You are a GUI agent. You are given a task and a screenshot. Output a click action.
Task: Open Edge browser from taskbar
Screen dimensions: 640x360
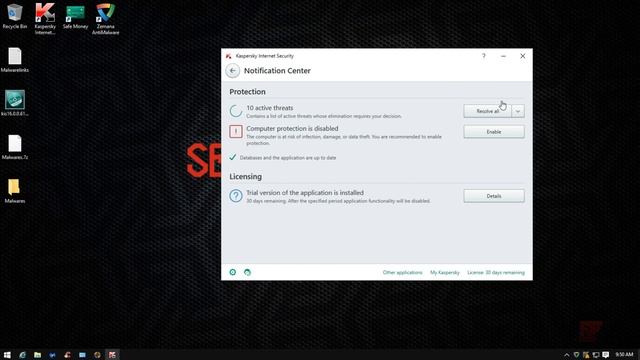[x=22, y=355]
